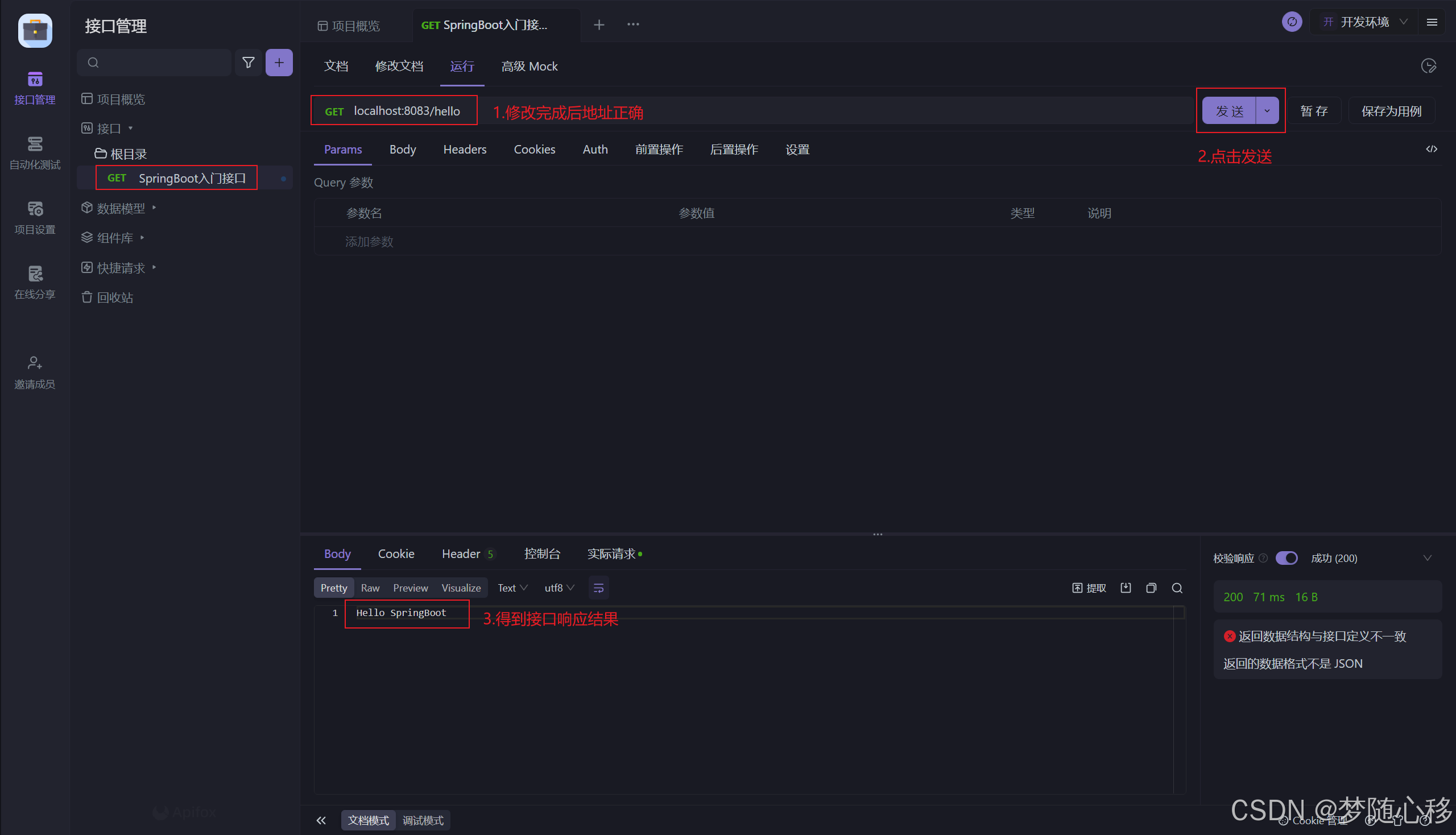
Task: Open the 修改文档 tab
Action: 399,67
